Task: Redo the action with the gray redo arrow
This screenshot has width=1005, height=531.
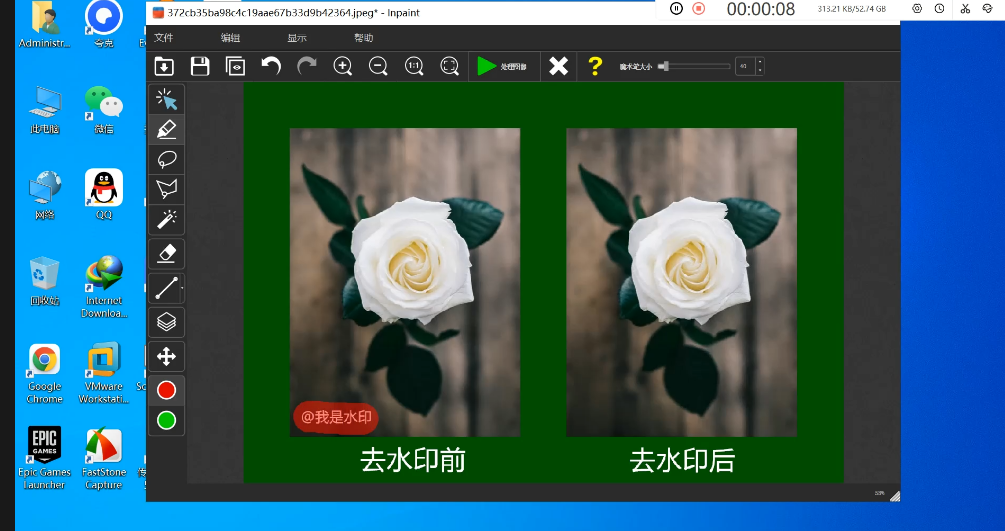Action: tap(307, 66)
